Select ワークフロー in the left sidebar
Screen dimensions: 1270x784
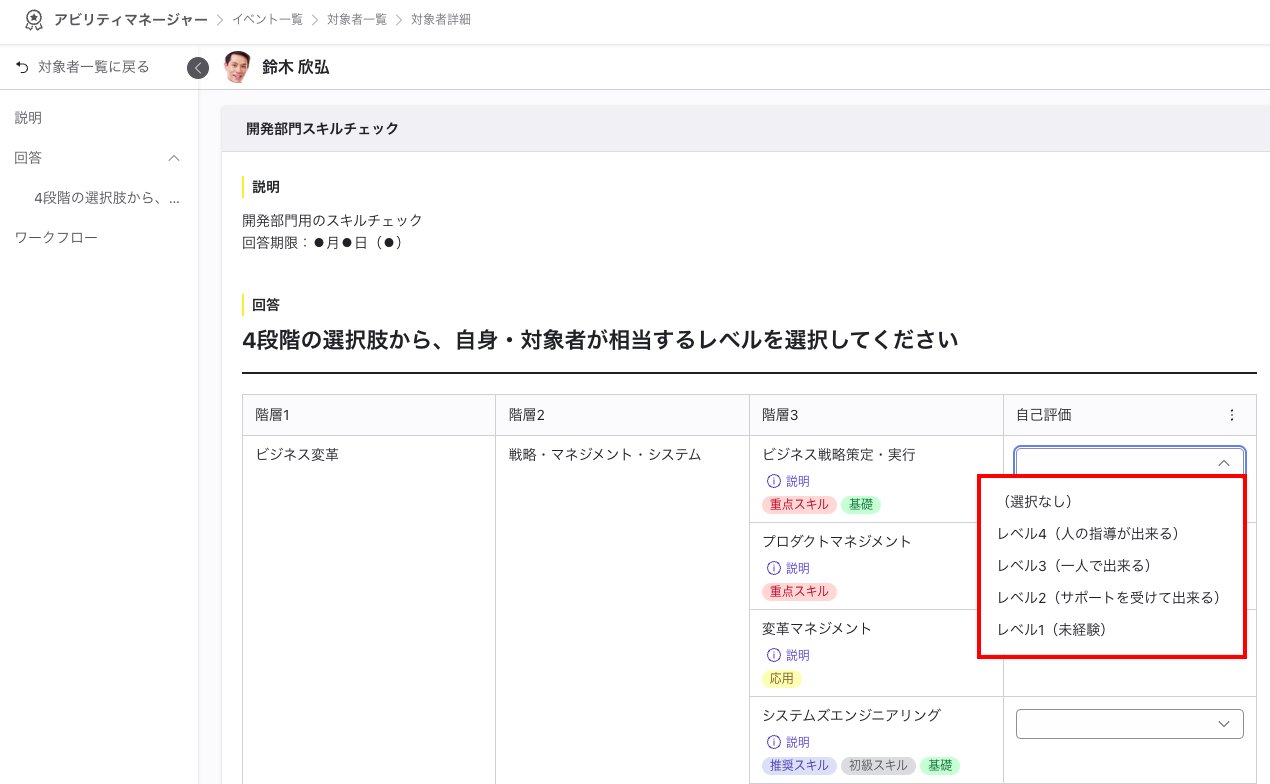[49, 236]
